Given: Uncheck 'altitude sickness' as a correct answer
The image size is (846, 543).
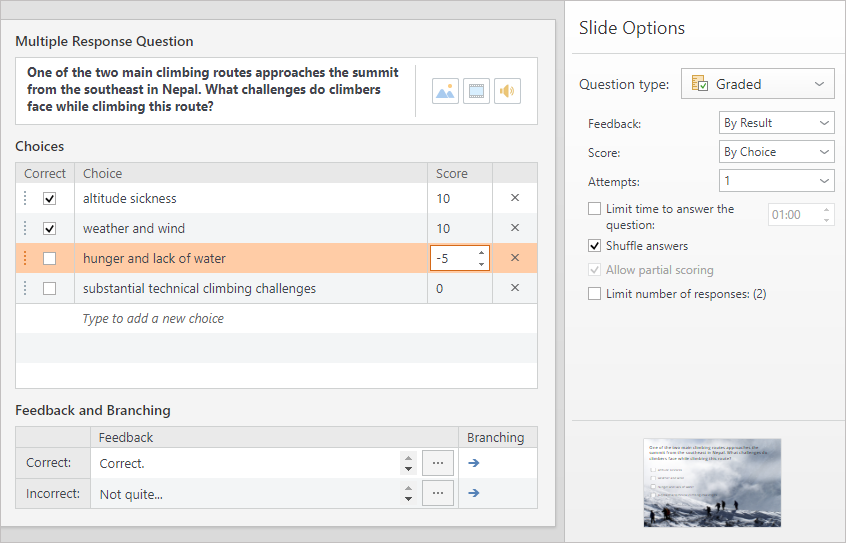Looking at the screenshot, I should (x=50, y=199).
